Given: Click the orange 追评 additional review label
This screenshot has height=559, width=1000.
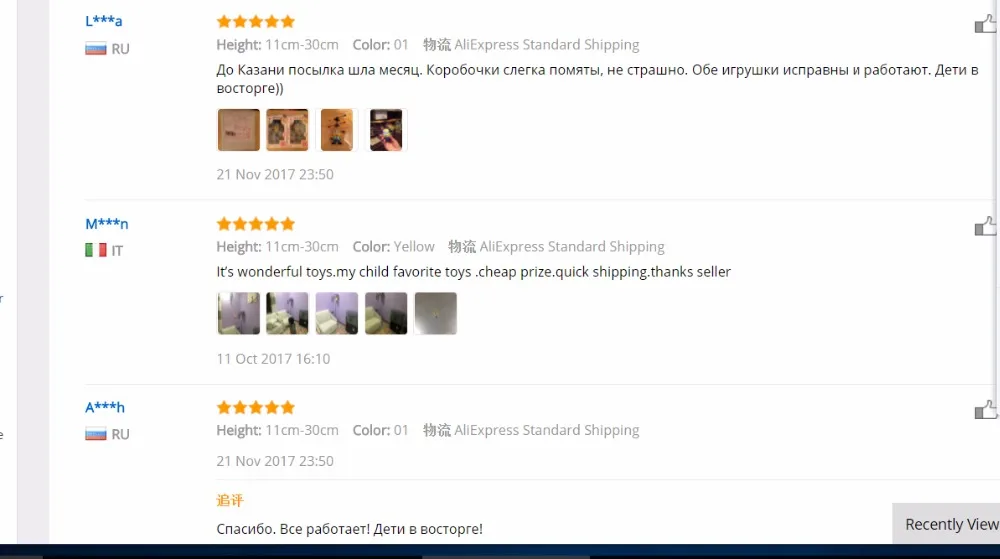Looking at the screenshot, I should coord(230,500).
